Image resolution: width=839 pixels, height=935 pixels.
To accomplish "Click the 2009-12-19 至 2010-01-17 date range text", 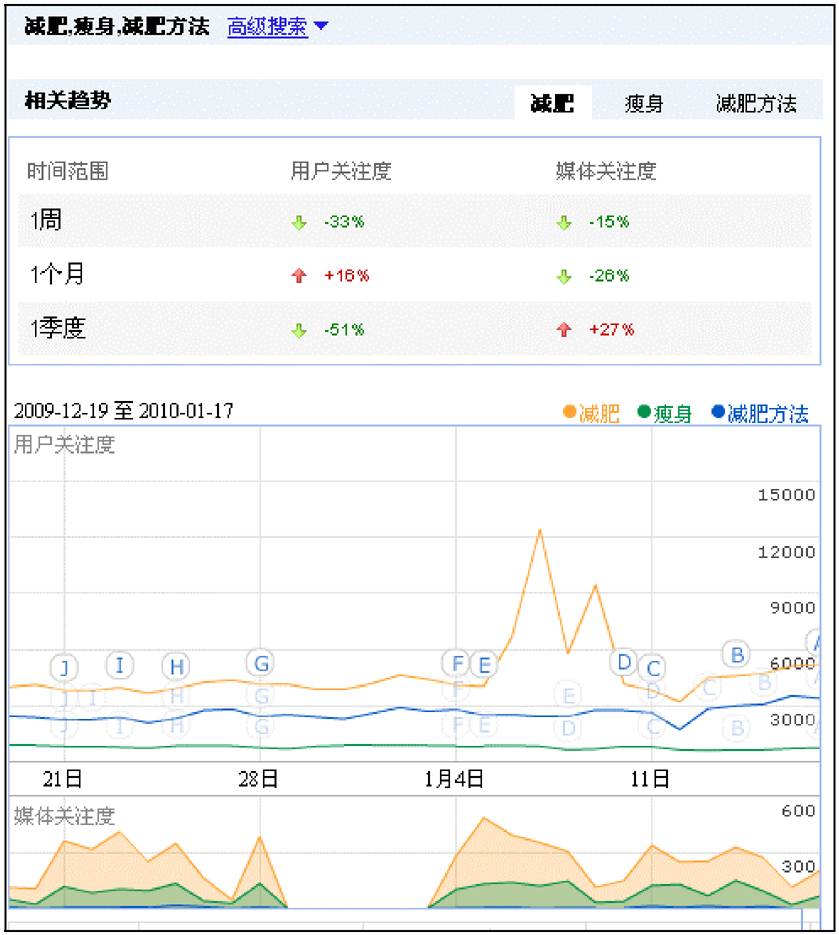I will (123, 411).
